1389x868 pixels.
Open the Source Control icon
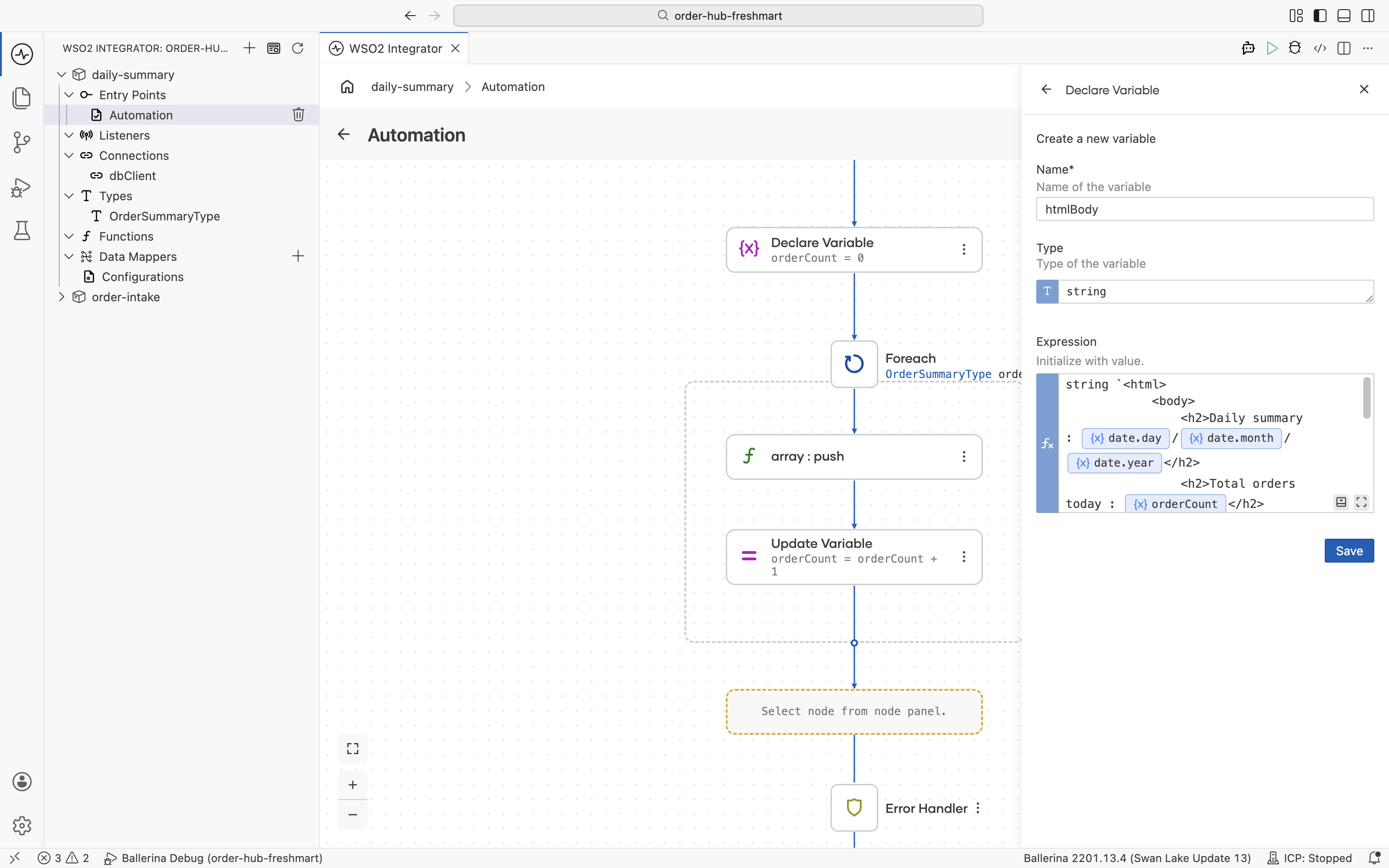[22, 142]
